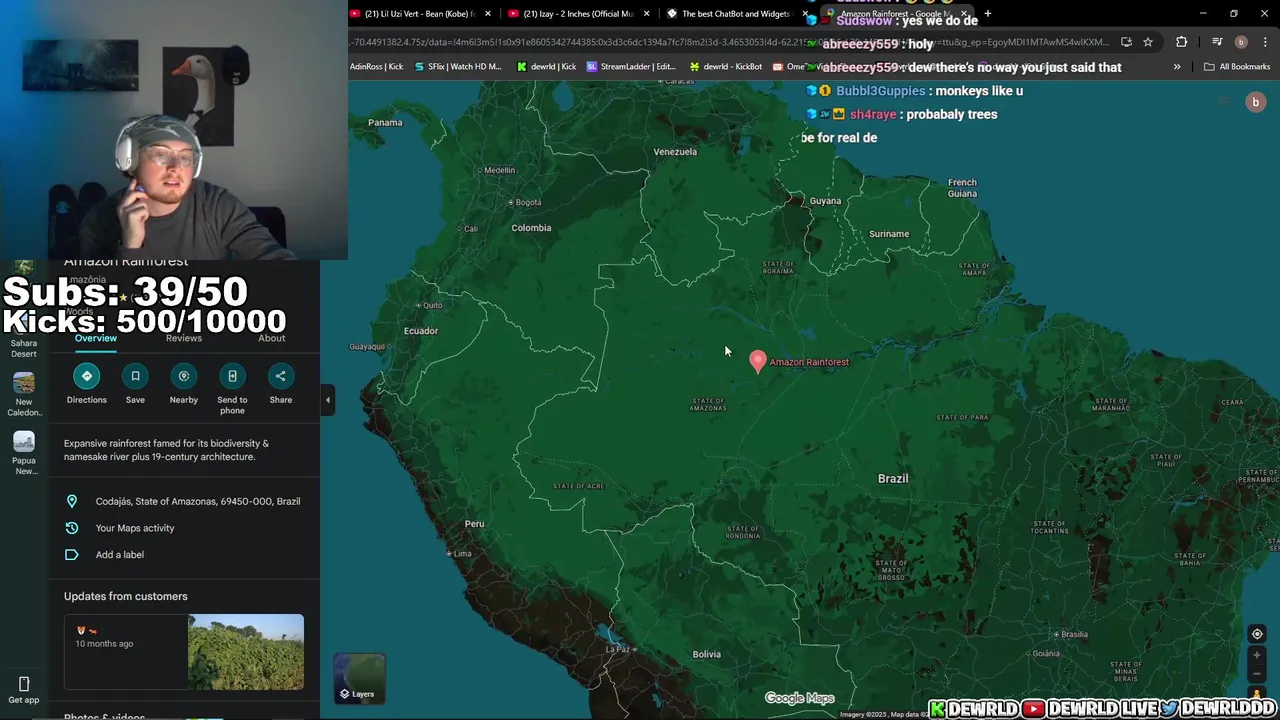Click the red Amazon Rainforest map pin

(758, 361)
